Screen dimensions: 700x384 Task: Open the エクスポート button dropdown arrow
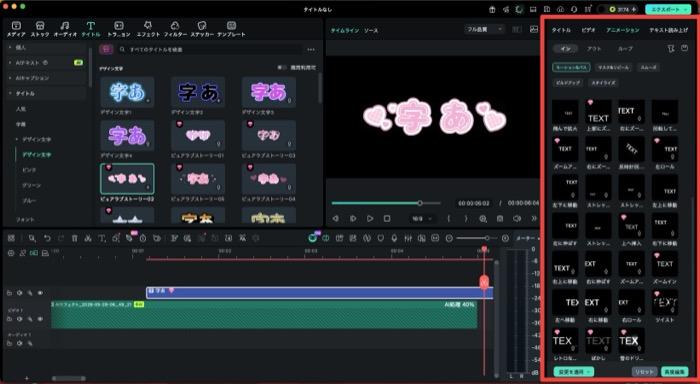686,9
